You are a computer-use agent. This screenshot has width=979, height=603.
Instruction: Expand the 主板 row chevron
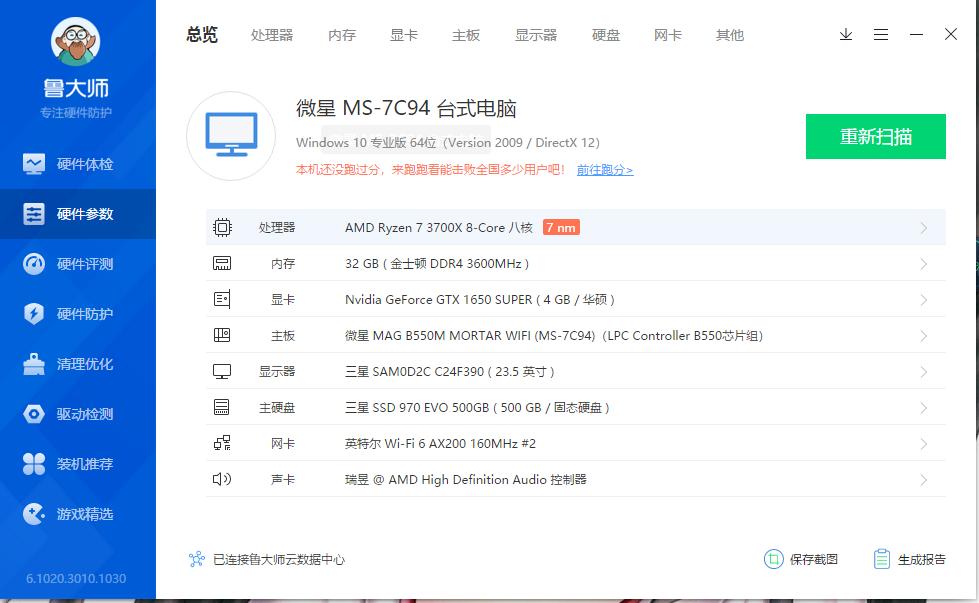pos(923,336)
